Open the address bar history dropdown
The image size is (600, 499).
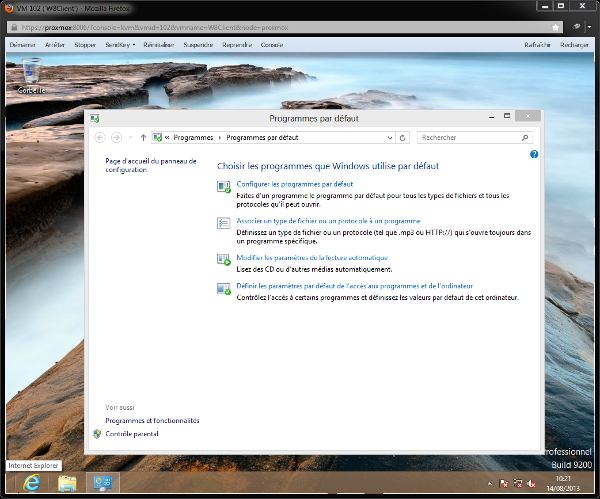(390, 137)
